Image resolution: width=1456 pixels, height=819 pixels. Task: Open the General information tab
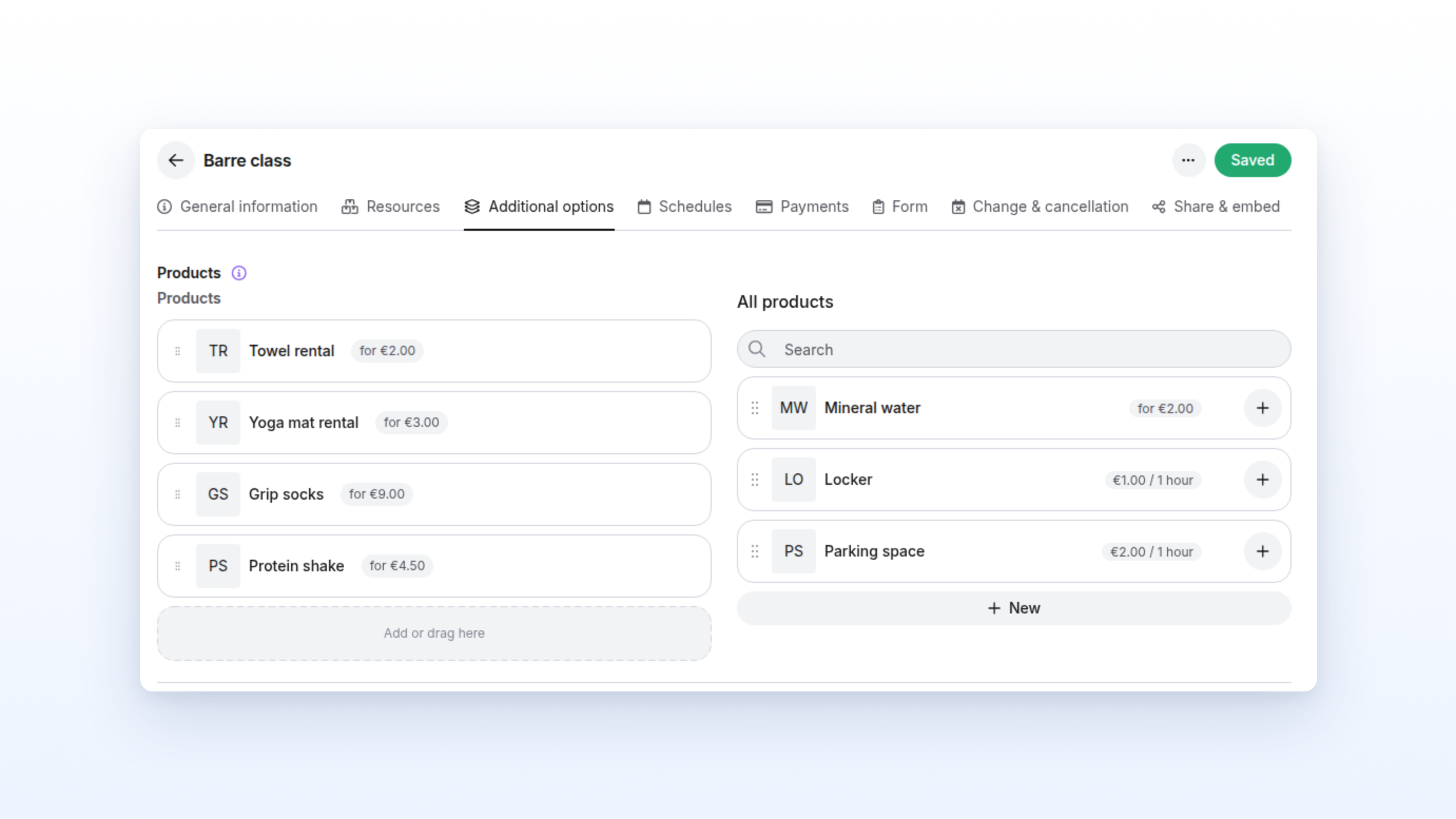(x=237, y=207)
